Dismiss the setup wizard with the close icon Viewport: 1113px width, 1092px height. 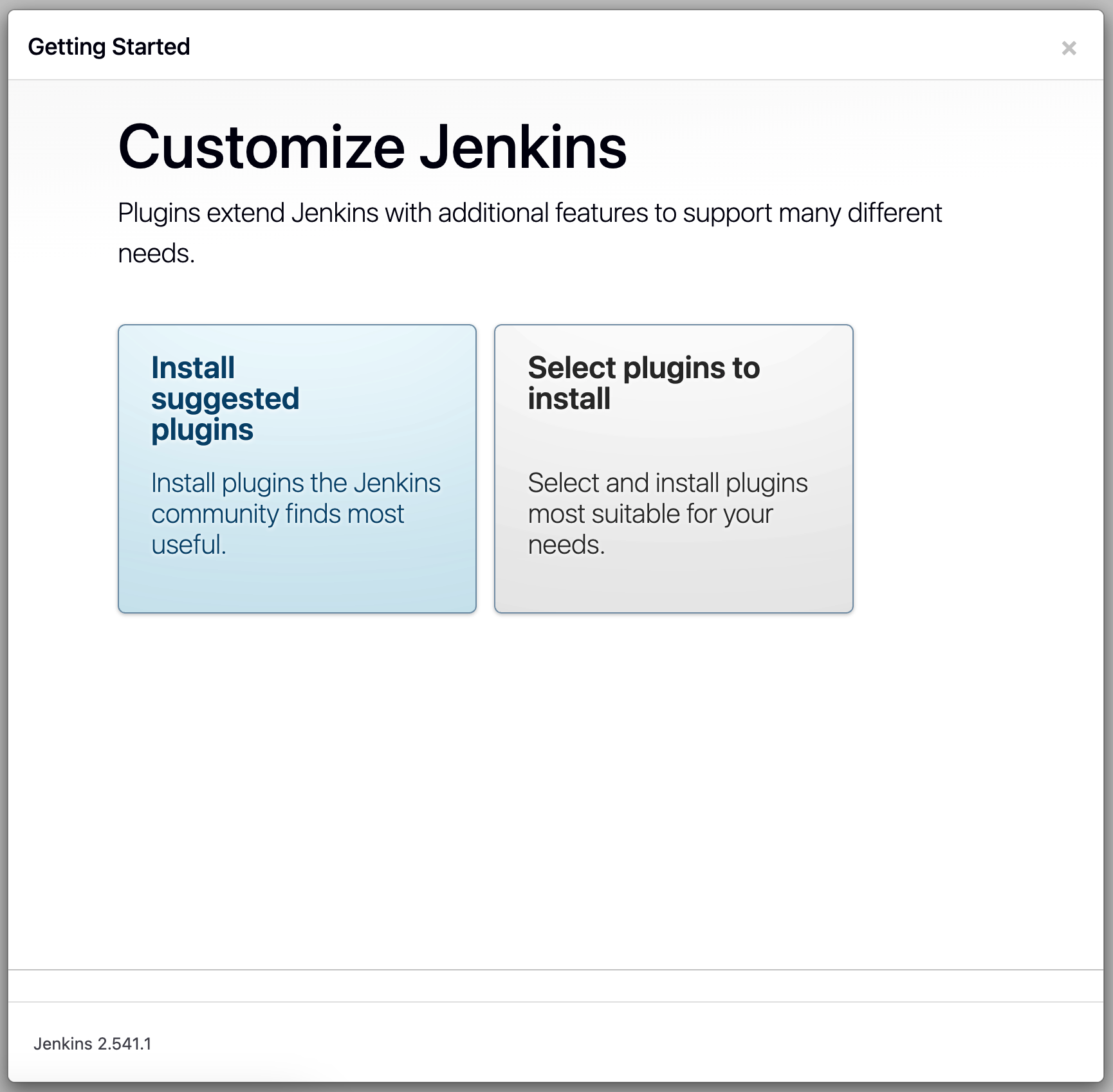pyautogui.click(x=1069, y=46)
